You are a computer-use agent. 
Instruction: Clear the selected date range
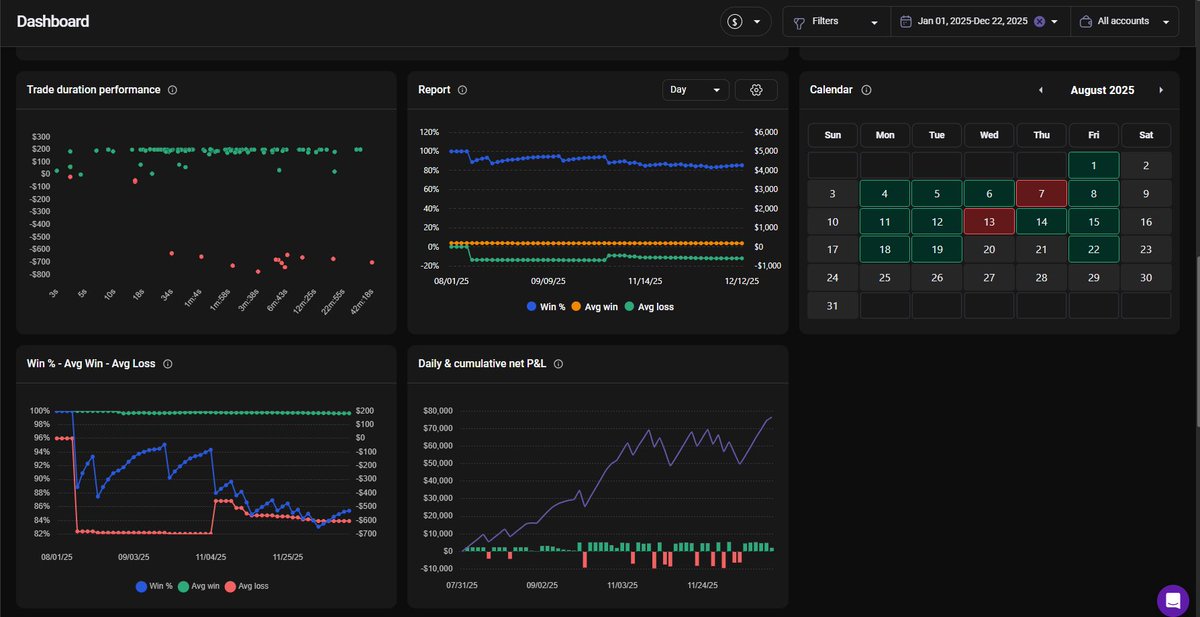tap(1039, 21)
